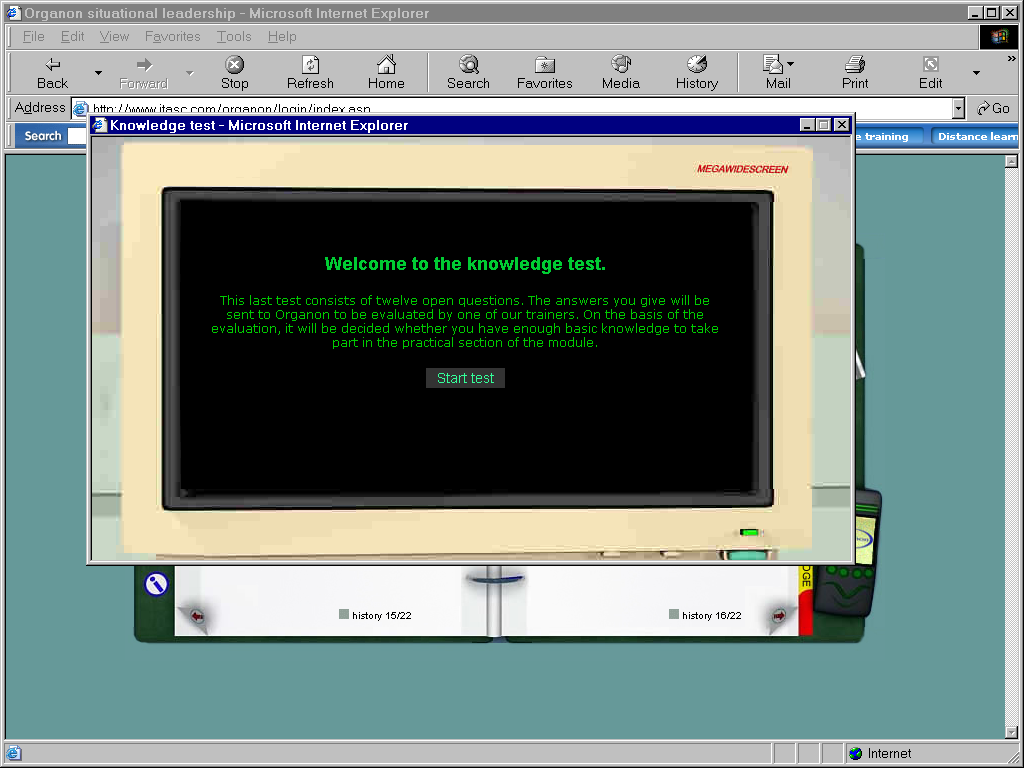Go to the Home page
Screen dimensions: 1024x768
click(386, 73)
